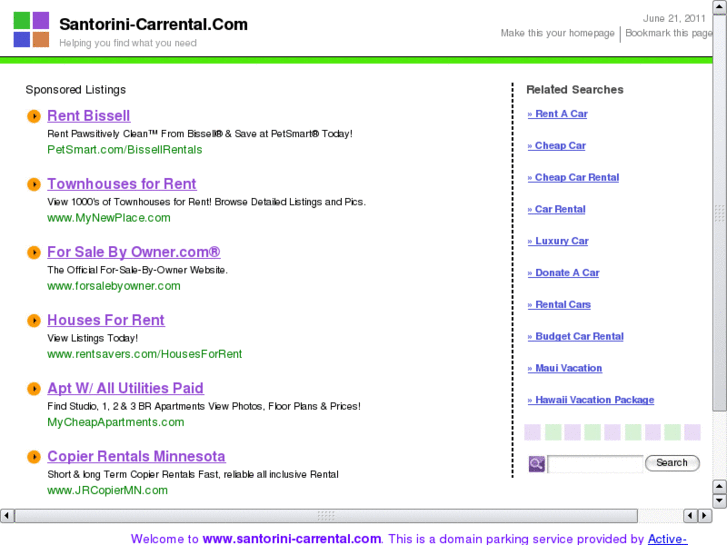Viewport: 727px width, 545px height.
Task: Select the Rent A Car related search
Action: (557, 114)
